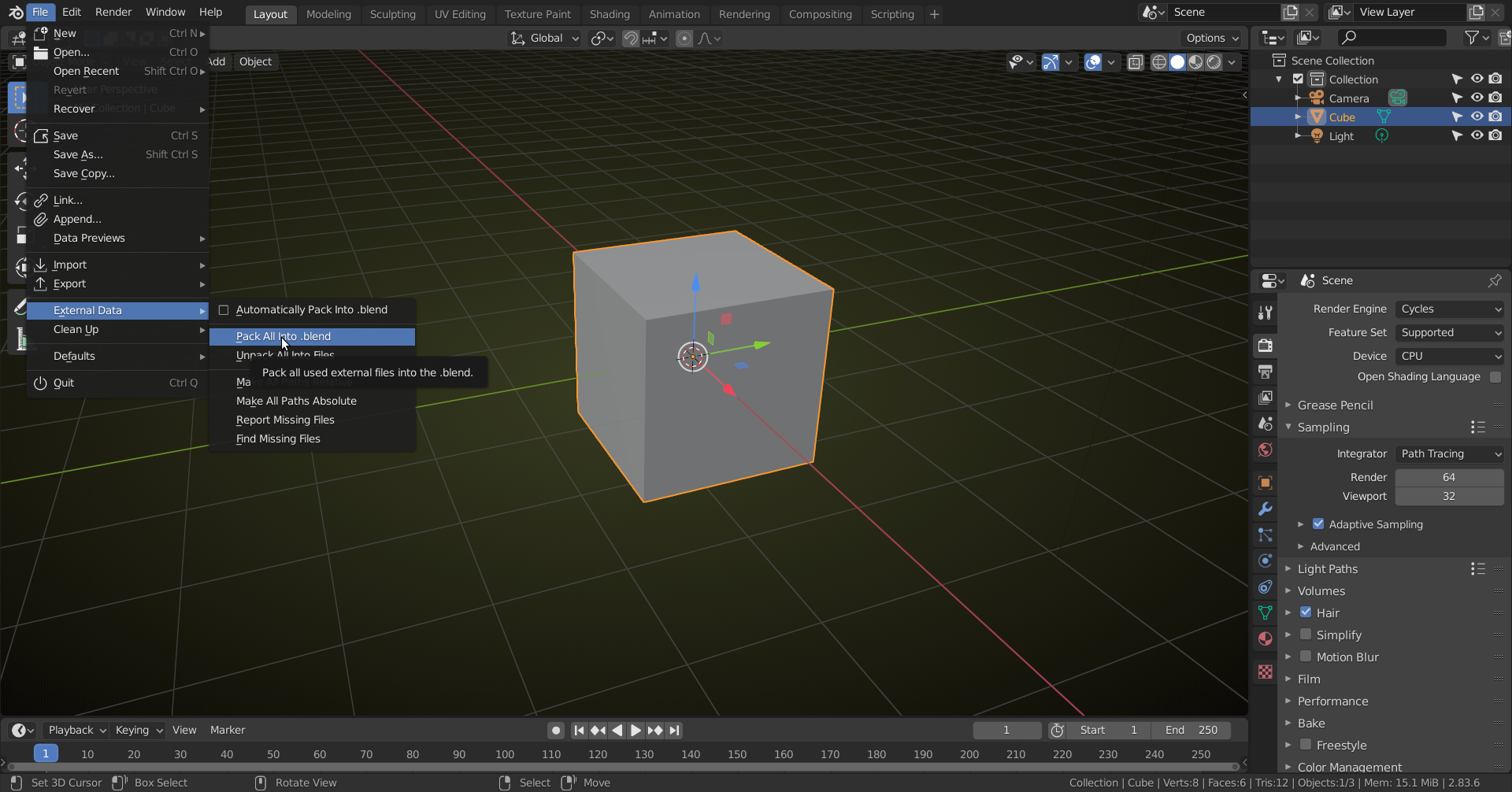Hide the Cube in the outliner
The height and width of the screenshot is (792, 1512).
pos(1477,117)
